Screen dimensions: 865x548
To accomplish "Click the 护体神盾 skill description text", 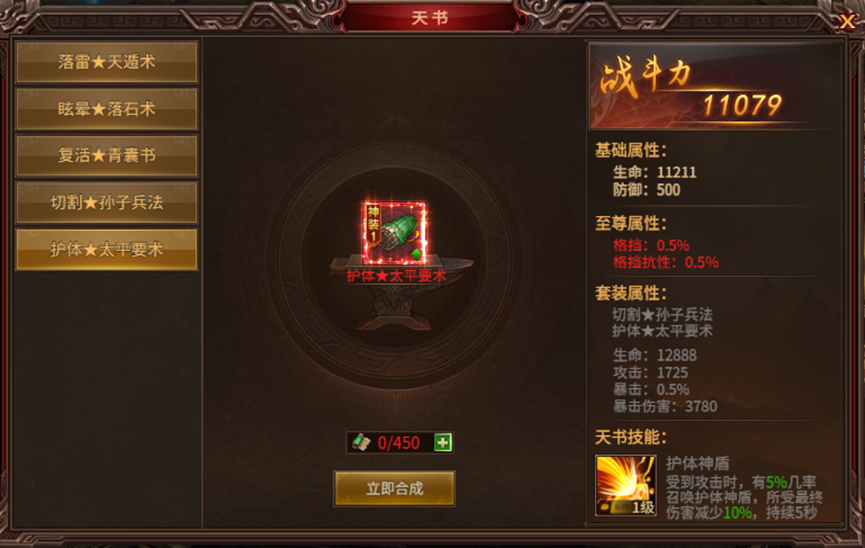I will pyautogui.click(x=744, y=497).
